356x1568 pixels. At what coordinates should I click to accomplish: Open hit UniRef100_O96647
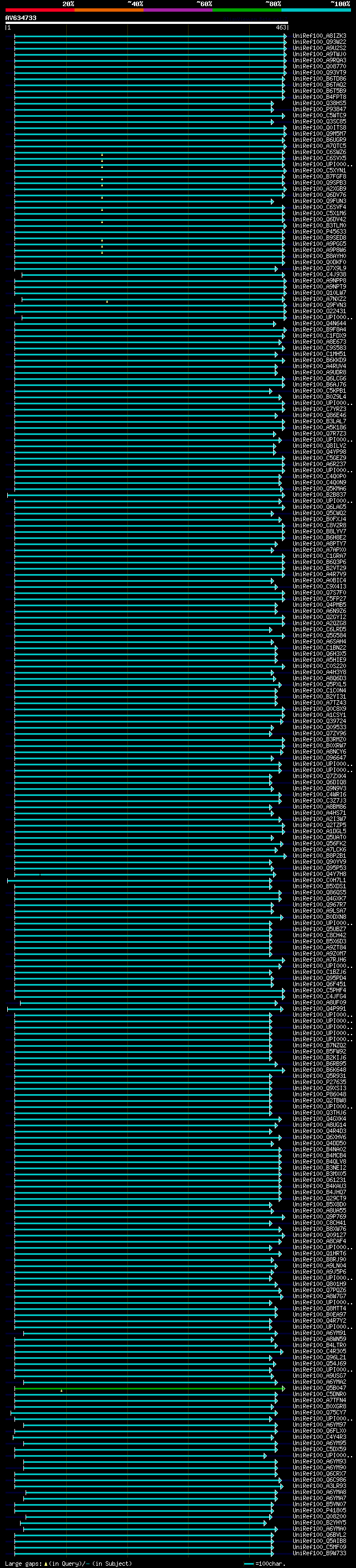(x=319, y=758)
